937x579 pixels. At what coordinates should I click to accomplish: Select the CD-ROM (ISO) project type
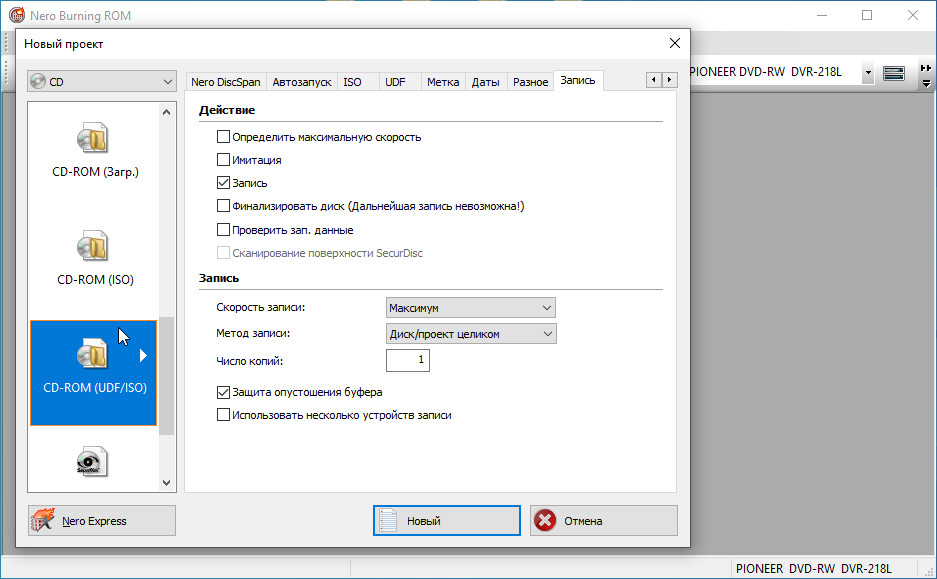(x=94, y=258)
